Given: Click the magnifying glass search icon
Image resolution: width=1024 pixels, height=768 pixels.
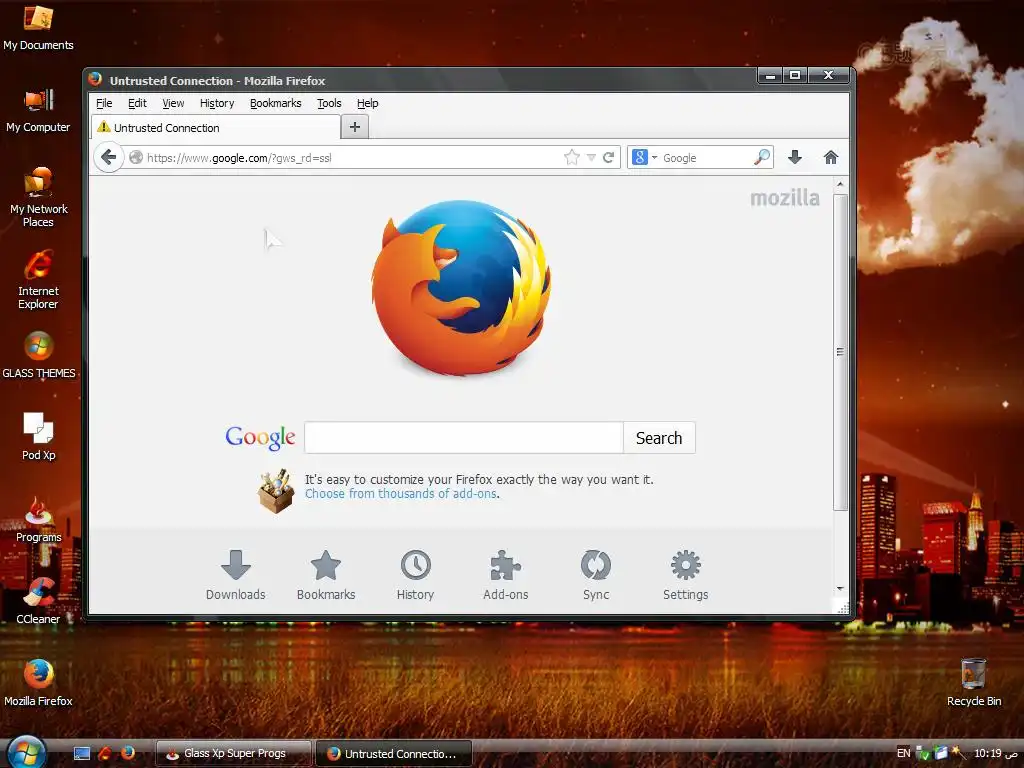Looking at the screenshot, I should point(761,157).
